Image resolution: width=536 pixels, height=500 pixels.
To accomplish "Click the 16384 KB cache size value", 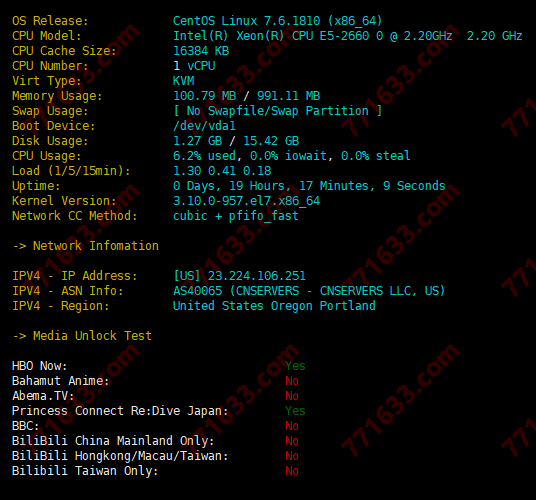I will click(x=201, y=51).
